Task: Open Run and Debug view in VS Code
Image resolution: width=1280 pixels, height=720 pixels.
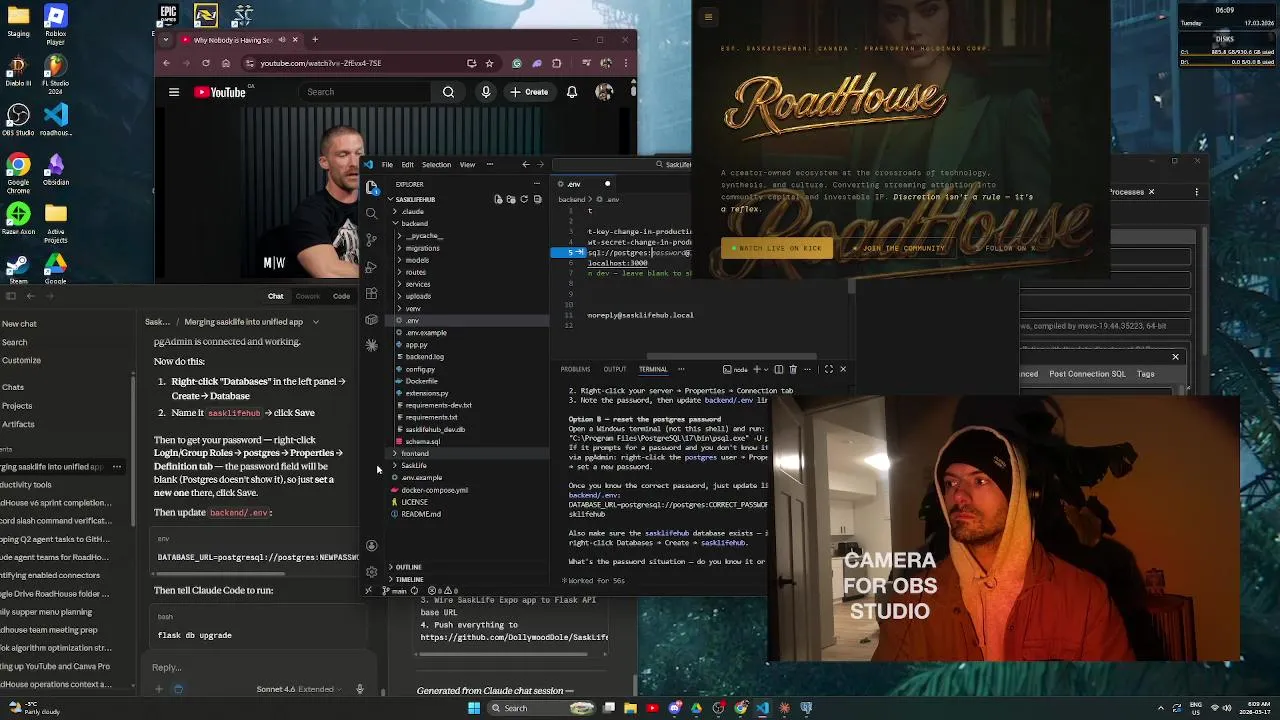Action: coord(372,267)
